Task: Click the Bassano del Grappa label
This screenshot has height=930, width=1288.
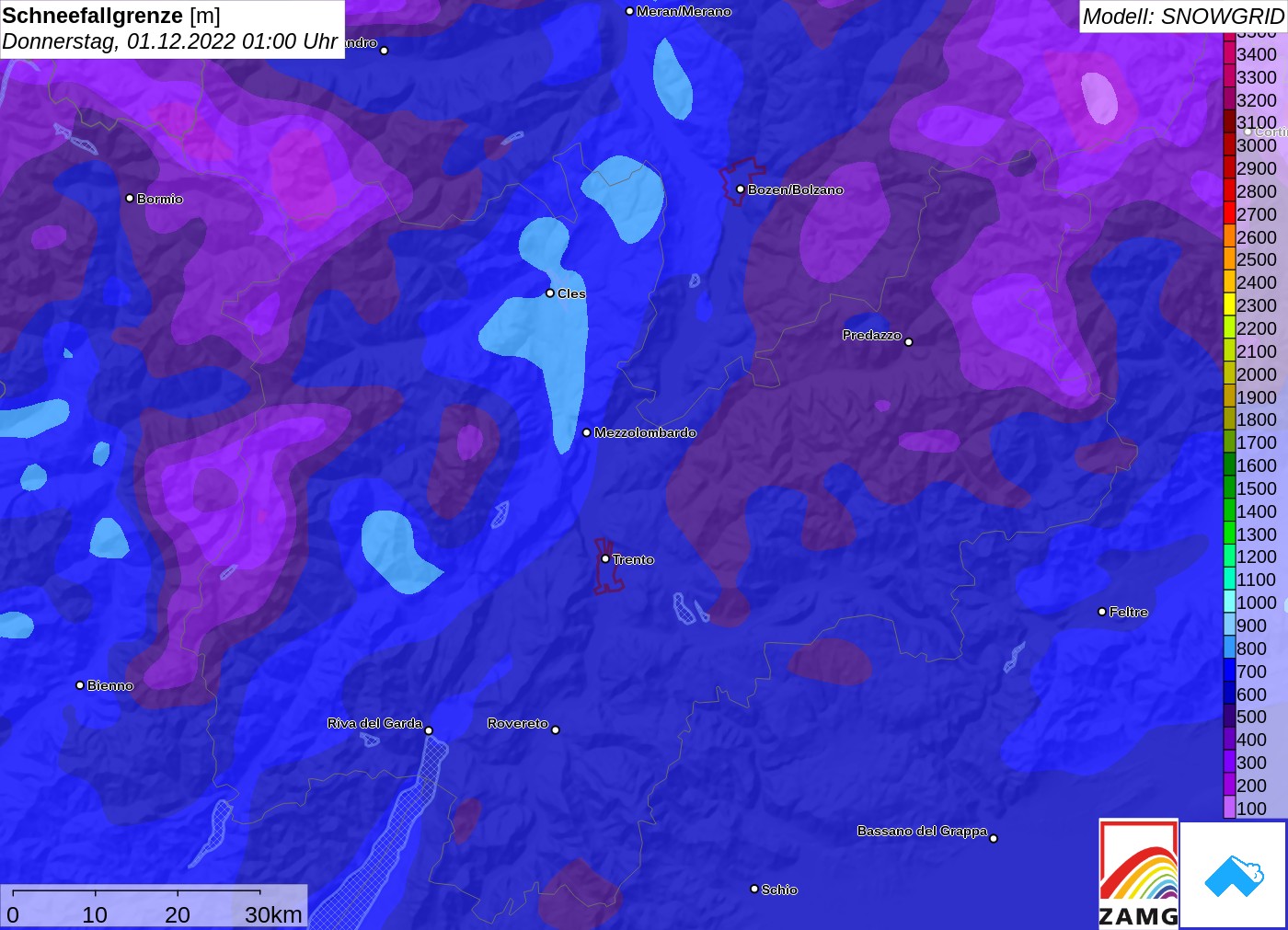Action: point(922,831)
